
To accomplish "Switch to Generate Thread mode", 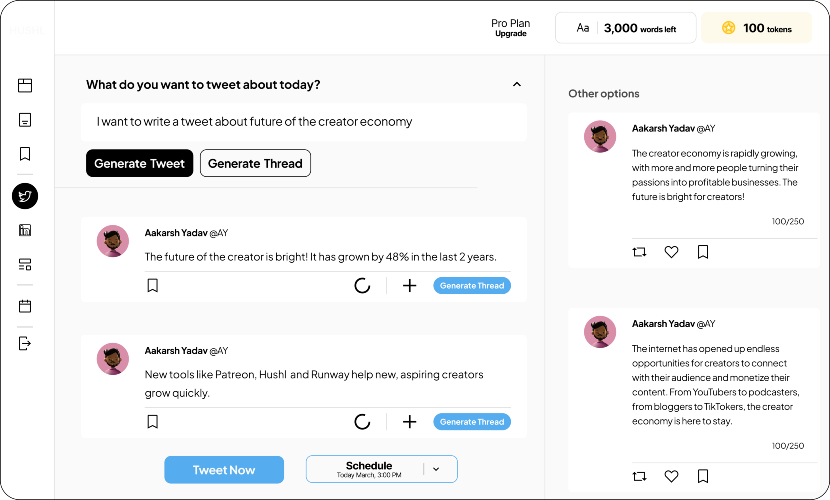I will tap(255, 163).
